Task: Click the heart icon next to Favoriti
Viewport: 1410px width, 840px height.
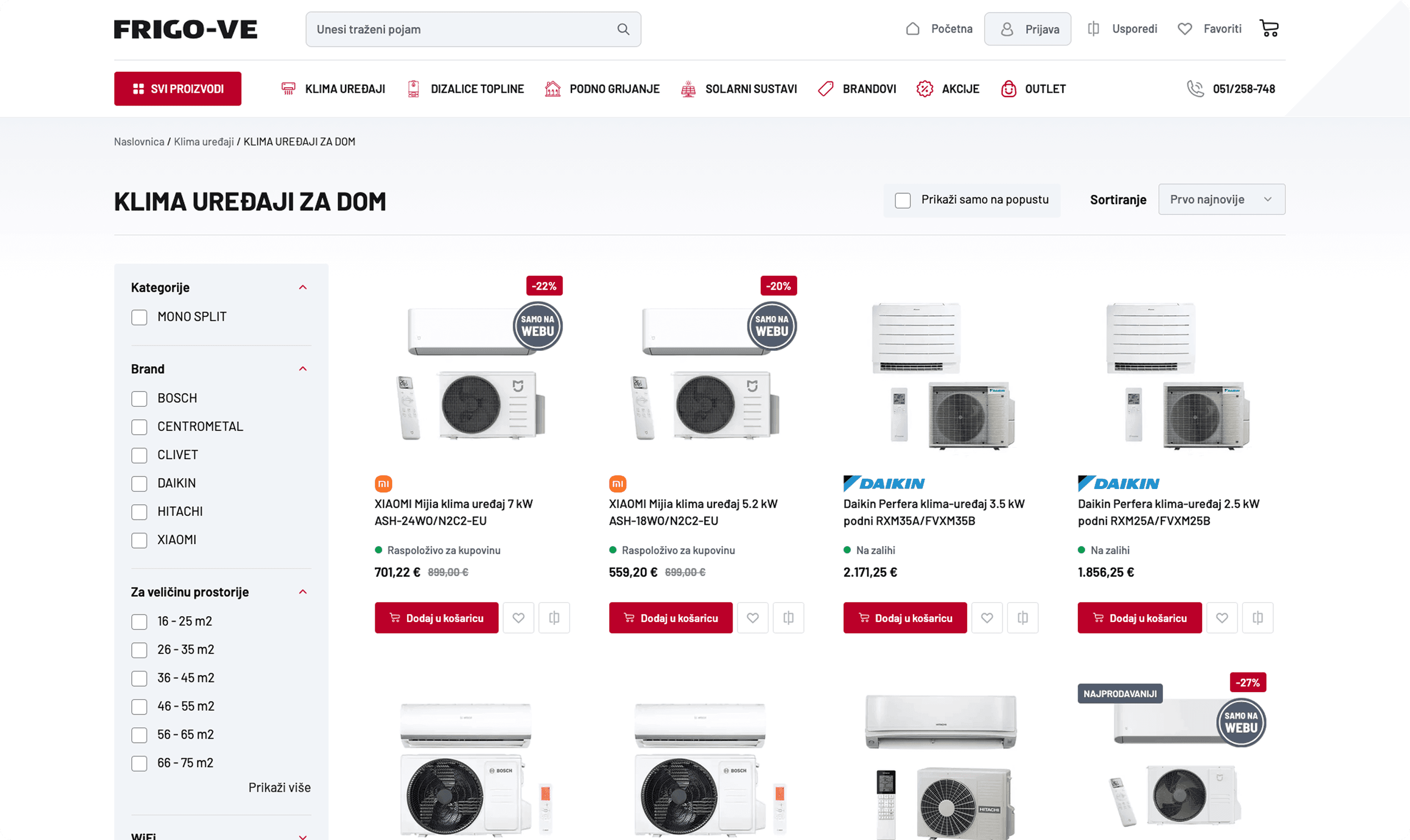Action: (x=1185, y=29)
